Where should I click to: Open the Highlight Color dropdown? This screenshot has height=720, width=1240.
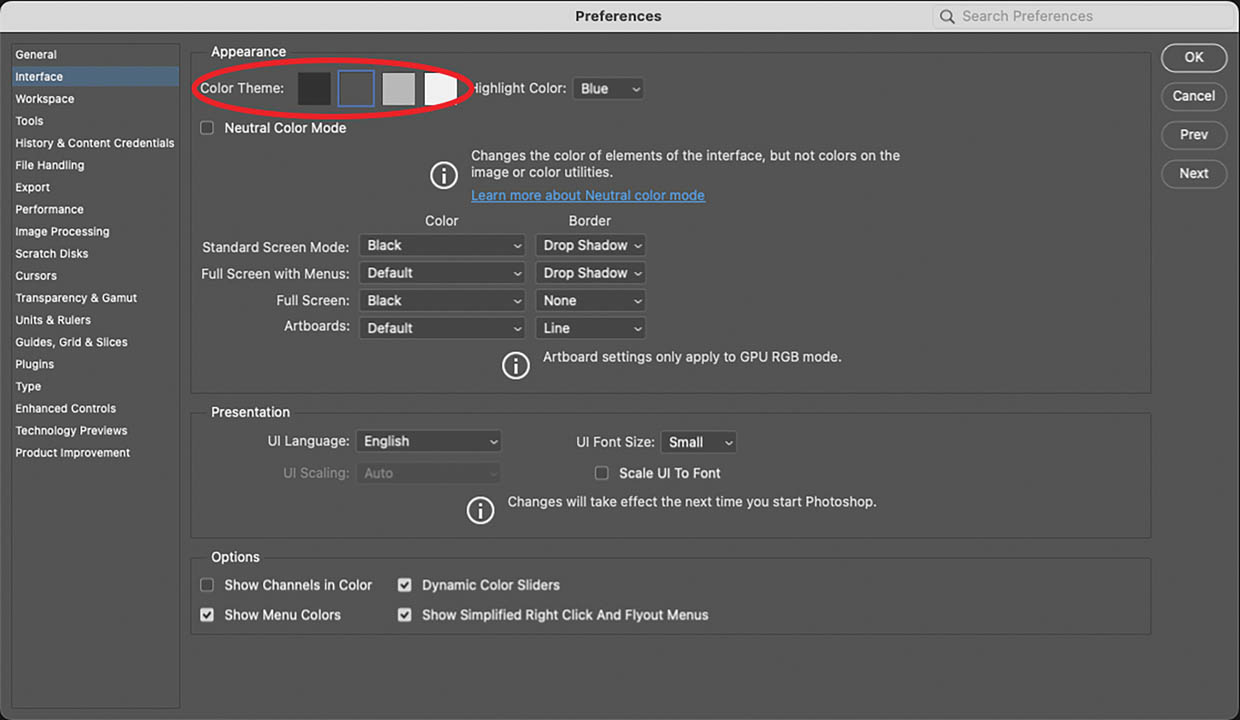608,89
